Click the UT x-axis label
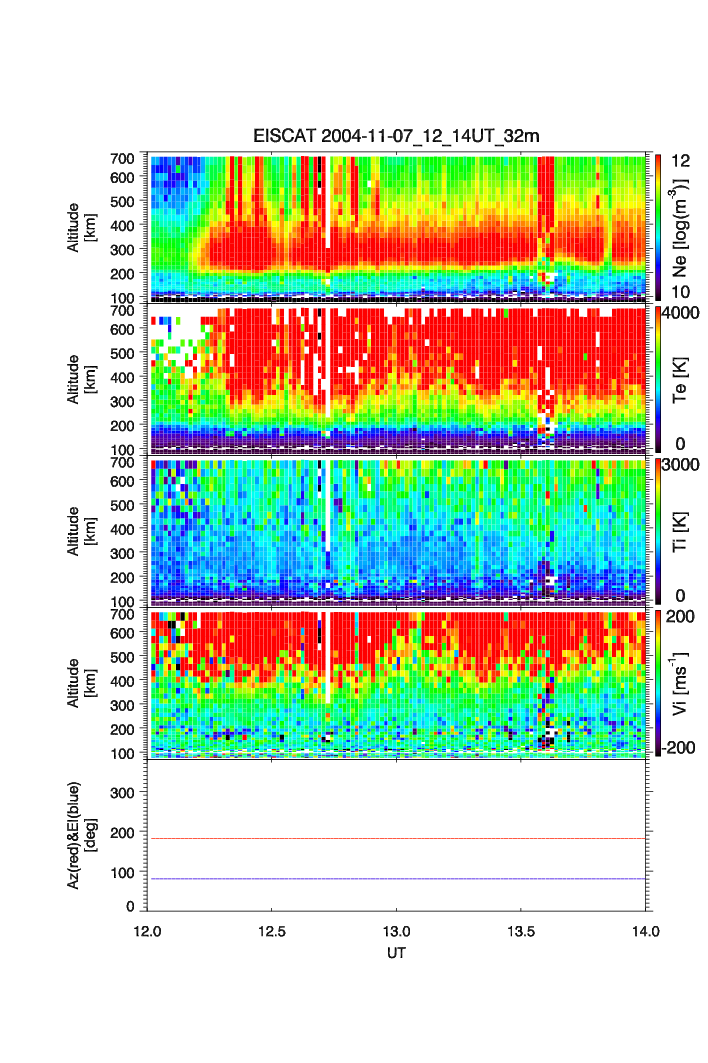 pos(397,953)
